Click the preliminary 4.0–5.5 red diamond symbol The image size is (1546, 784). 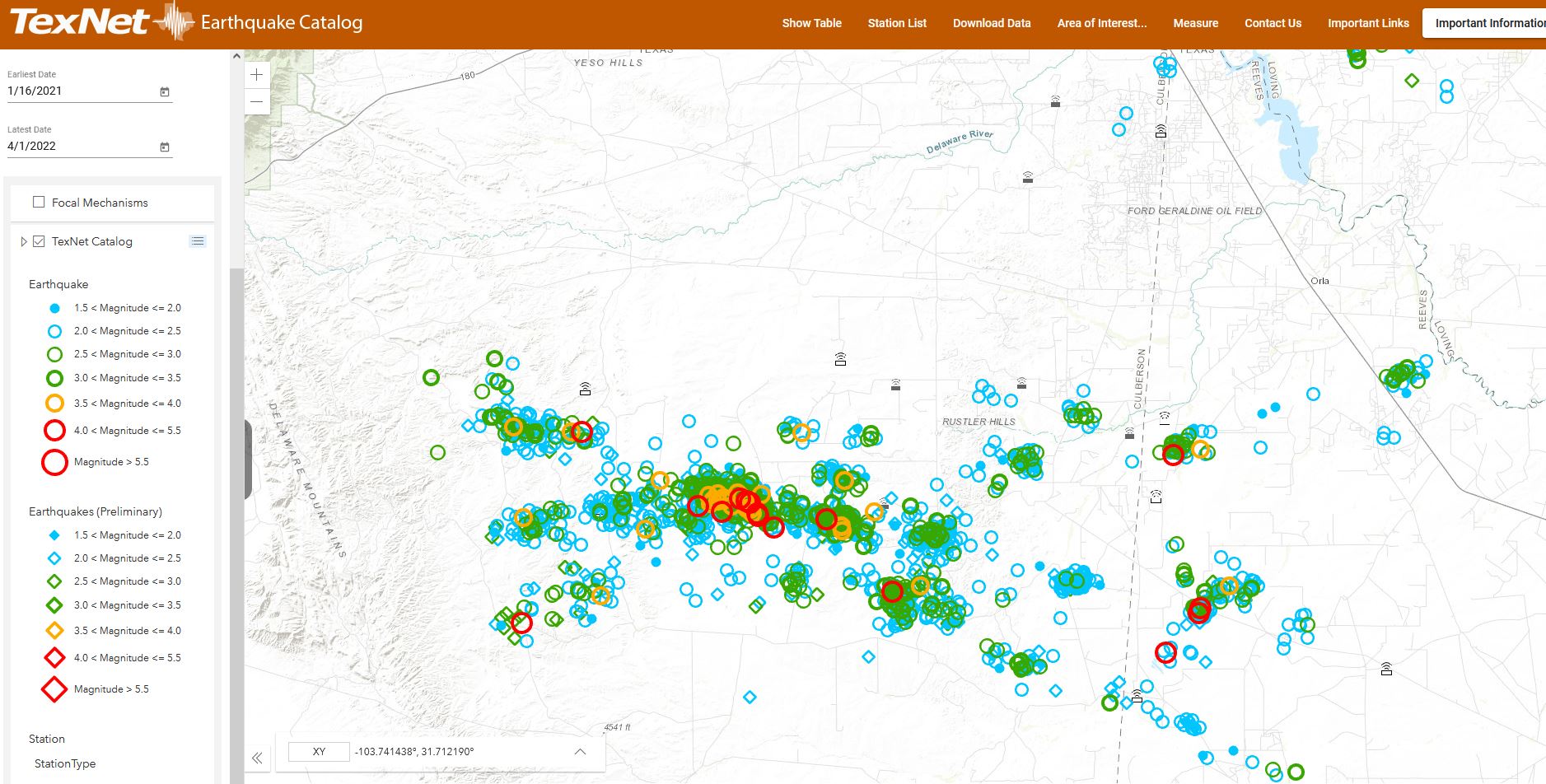point(54,658)
